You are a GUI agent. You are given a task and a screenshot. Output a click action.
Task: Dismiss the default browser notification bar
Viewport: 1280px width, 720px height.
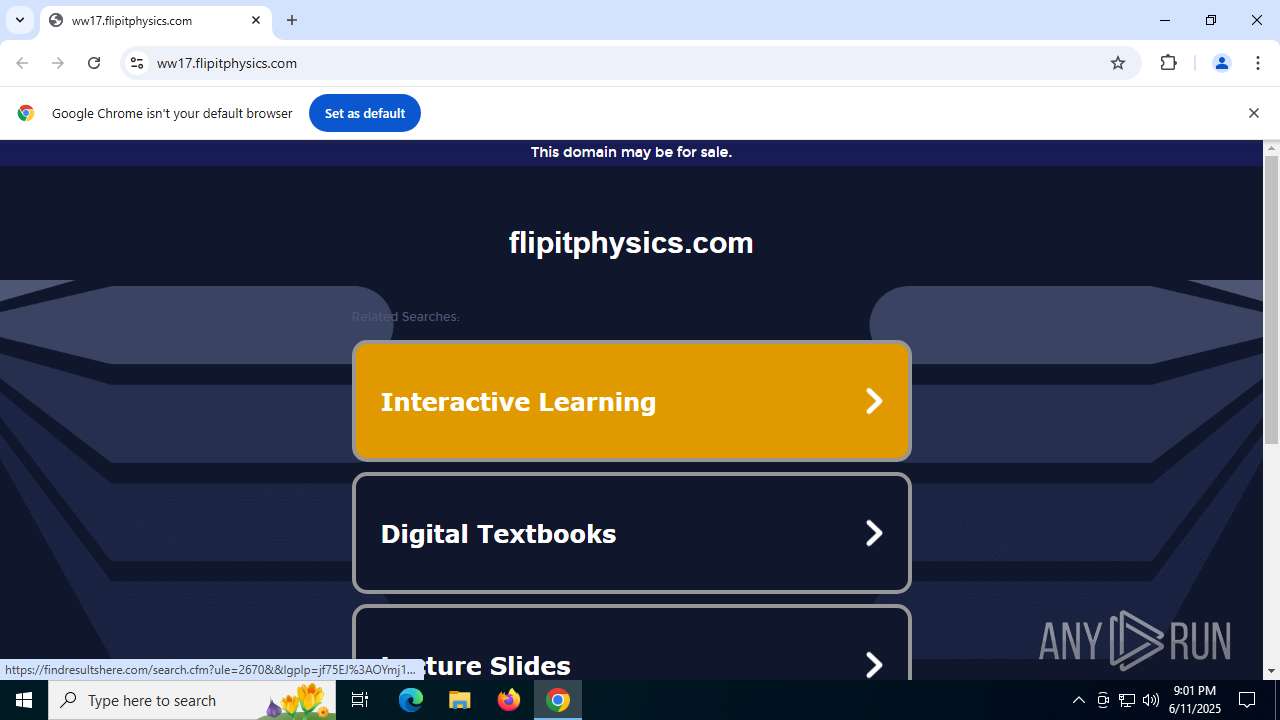pyautogui.click(x=1253, y=113)
